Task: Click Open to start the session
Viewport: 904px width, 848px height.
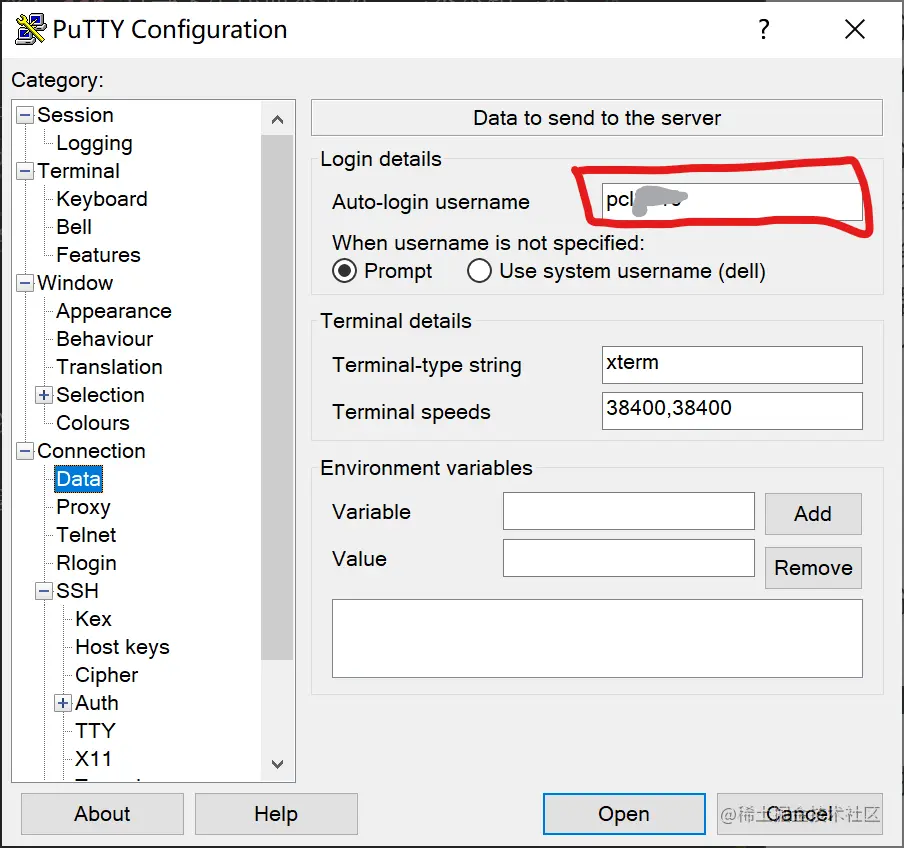Action: tap(624, 813)
